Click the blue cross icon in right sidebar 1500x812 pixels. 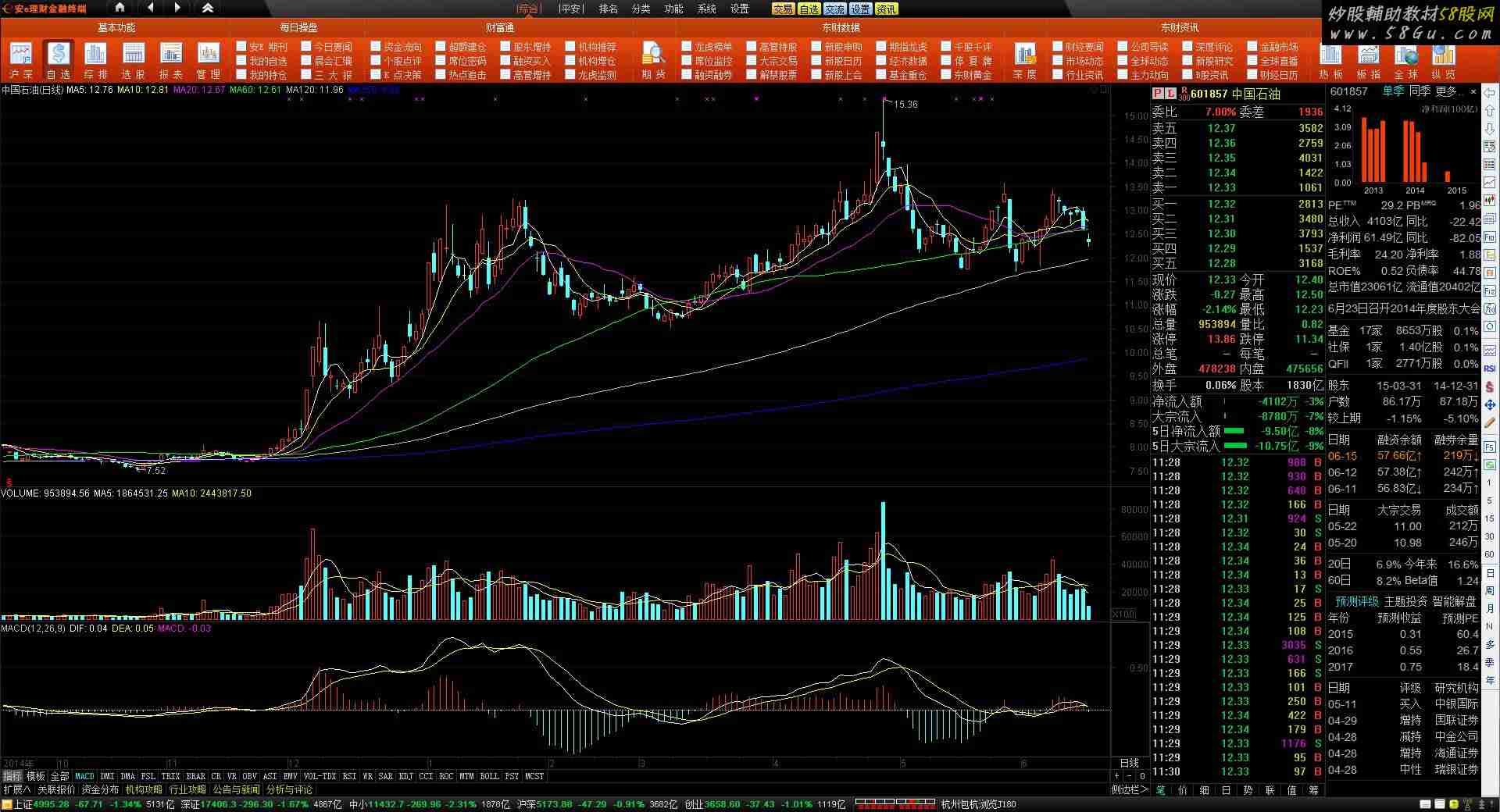tap(1490, 404)
